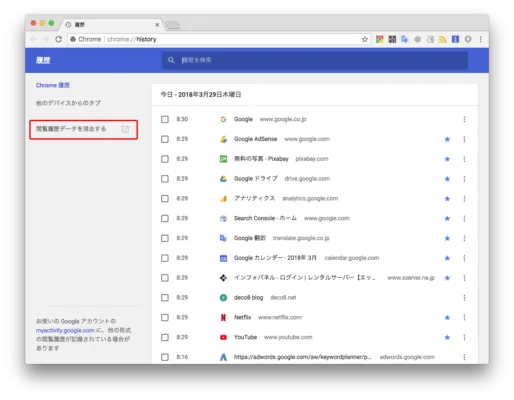Open the Chrome three-dot menu
Viewport: 514px width, 400px height.
480,39
